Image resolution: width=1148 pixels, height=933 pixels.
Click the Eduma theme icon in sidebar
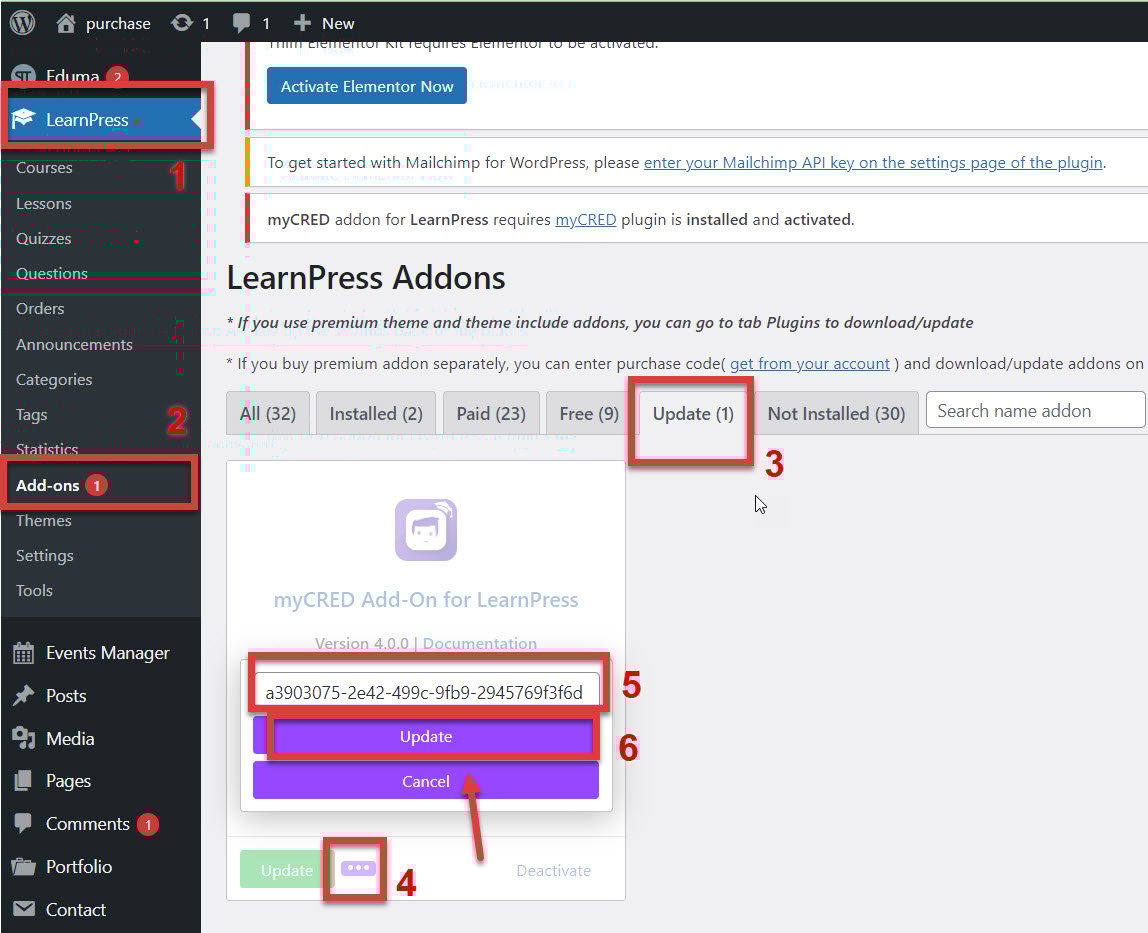click(x=23, y=76)
